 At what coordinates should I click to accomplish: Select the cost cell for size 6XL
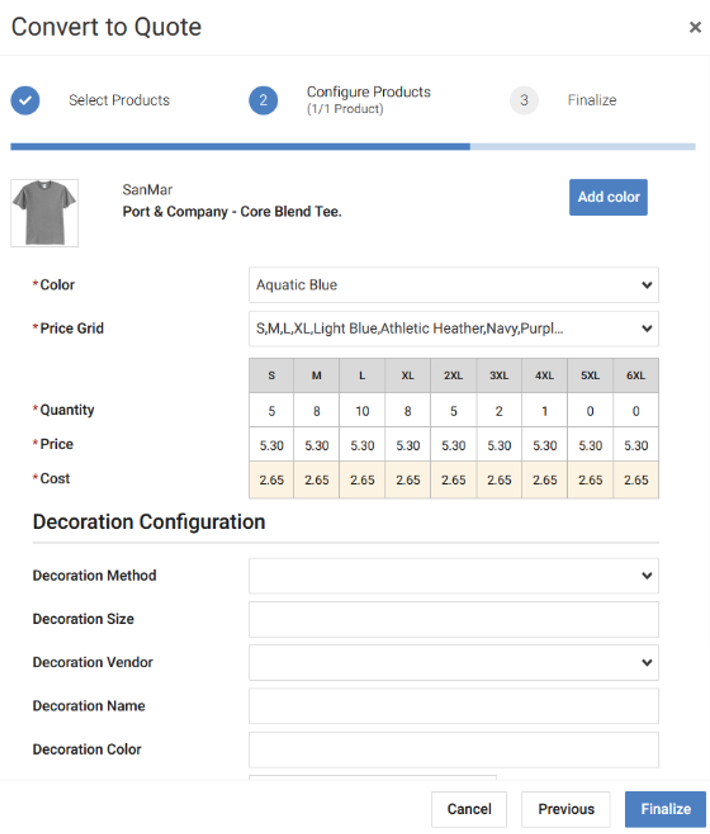click(x=636, y=480)
